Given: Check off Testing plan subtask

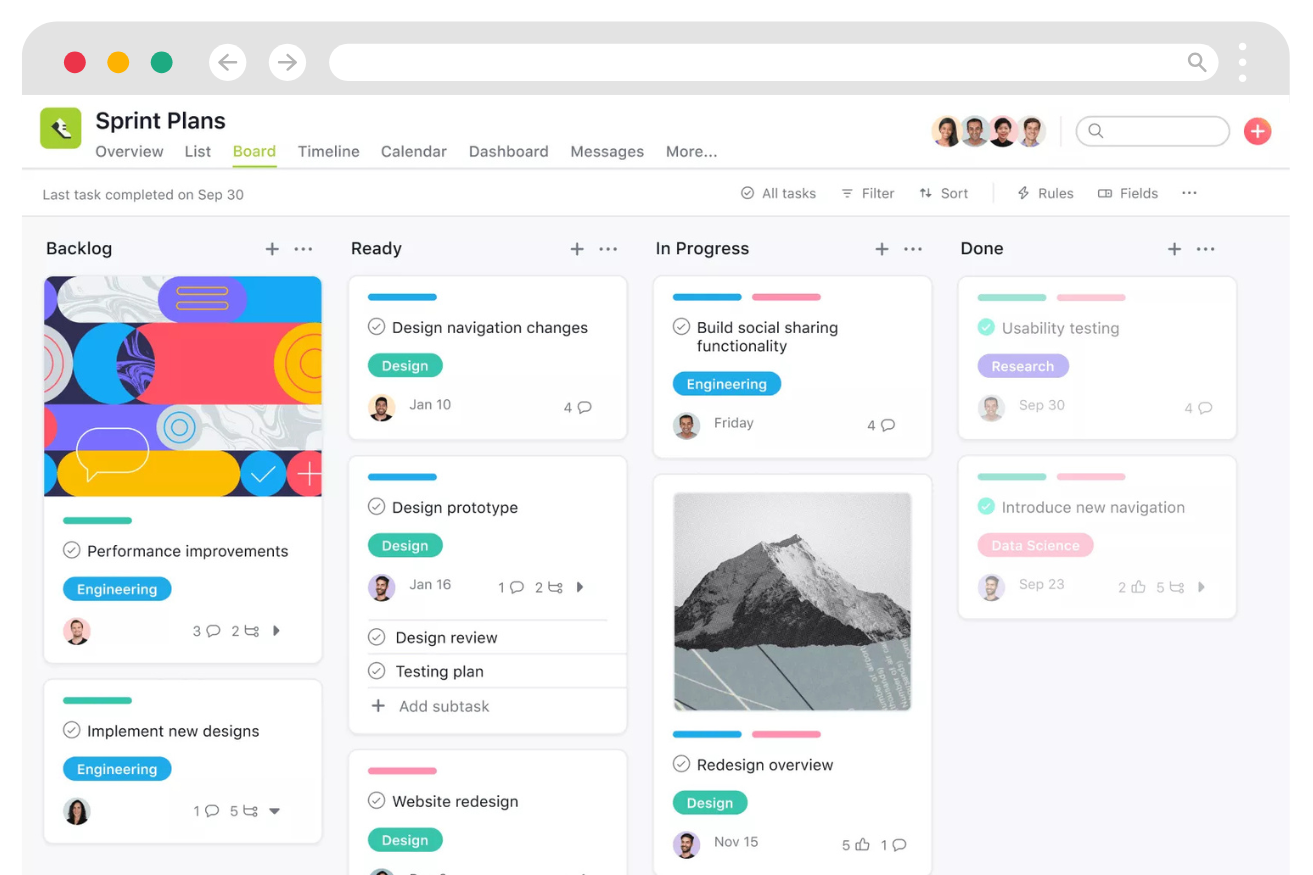Looking at the screenshot, I should (x=377, y=671).
